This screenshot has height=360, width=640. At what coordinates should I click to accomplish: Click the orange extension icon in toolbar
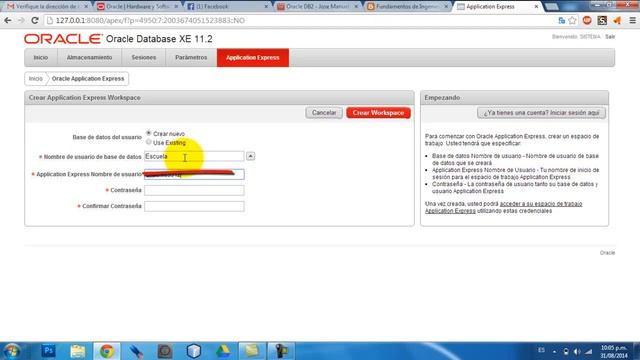point(617,20)
